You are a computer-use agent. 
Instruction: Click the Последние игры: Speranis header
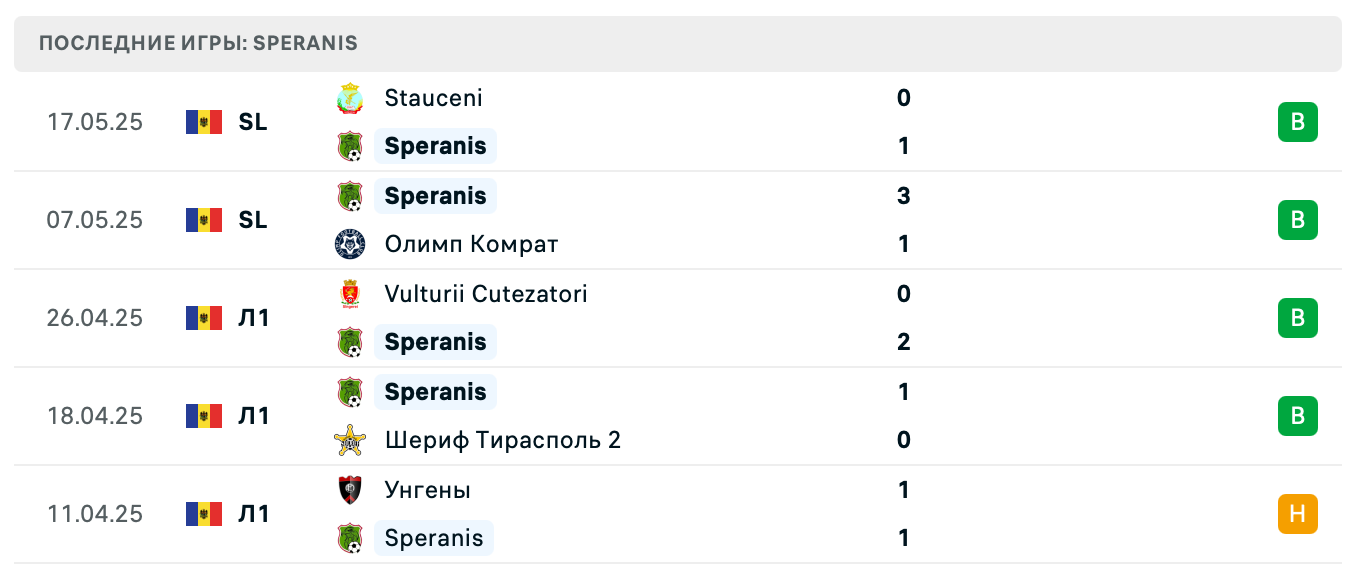pyautogui.click(x=198, y=44)
